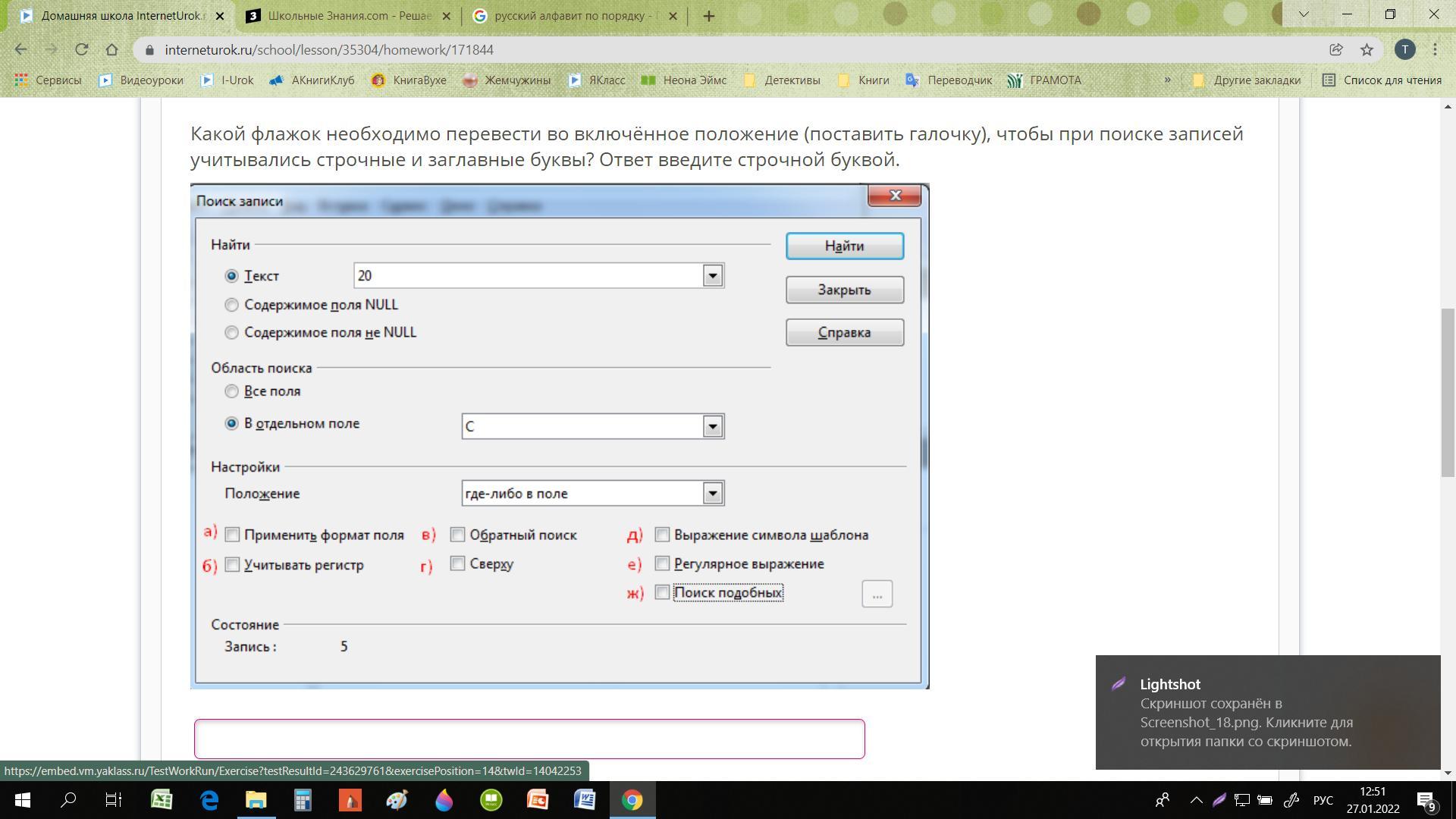Switch to the русский алфавит по порядку tab
Image resolution: width=1456 pixels, height=819 pixels.
tap(574, 16)
